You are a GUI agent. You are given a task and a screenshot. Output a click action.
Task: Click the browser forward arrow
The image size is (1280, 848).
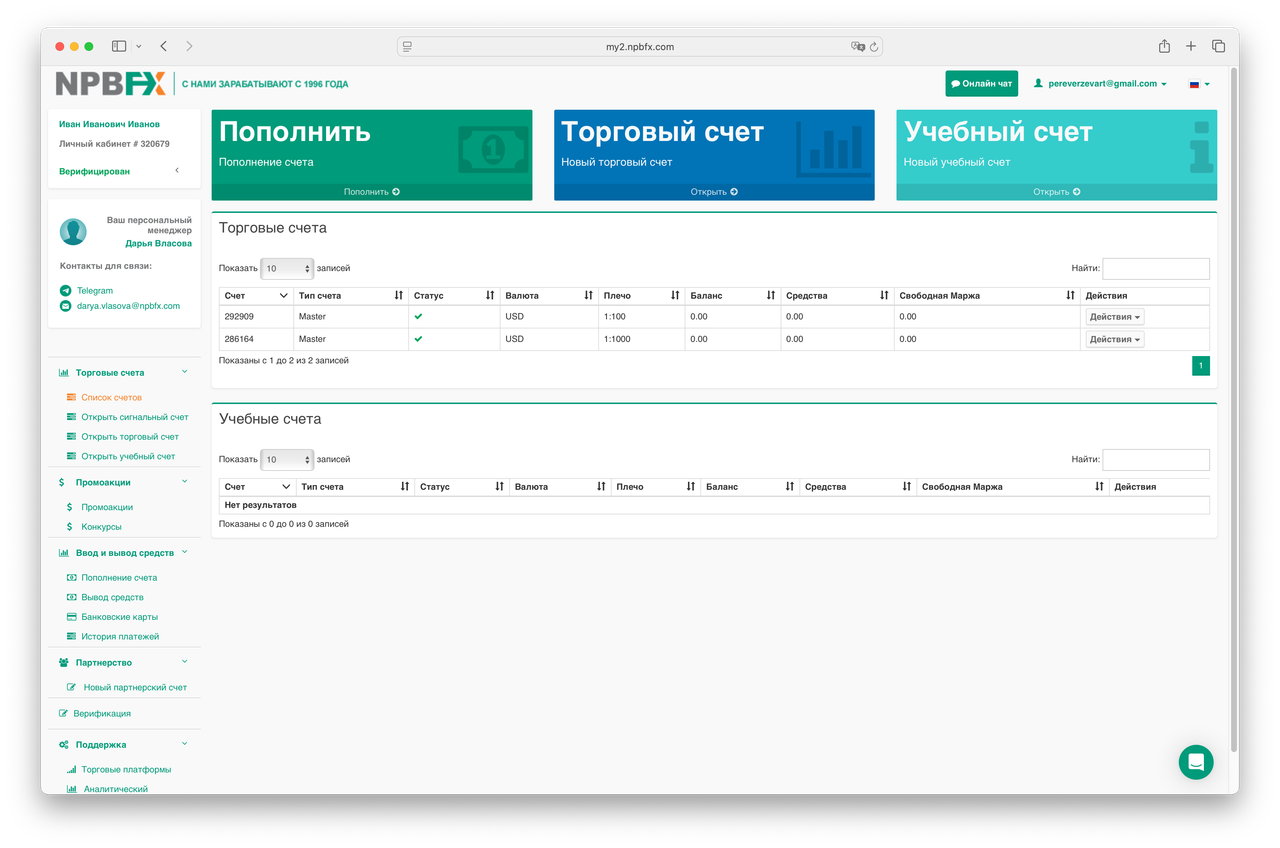(x=189, y=46)
